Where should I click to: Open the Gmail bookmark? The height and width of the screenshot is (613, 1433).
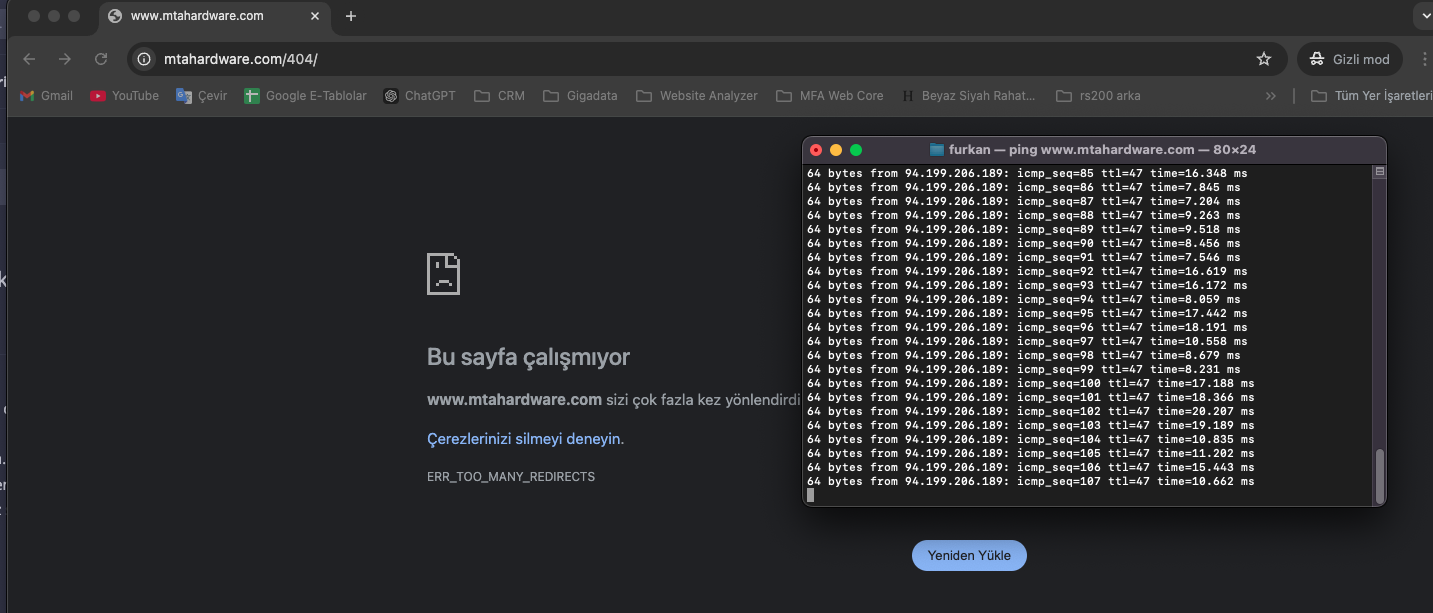pyautogui.click(x=46, y=96)
